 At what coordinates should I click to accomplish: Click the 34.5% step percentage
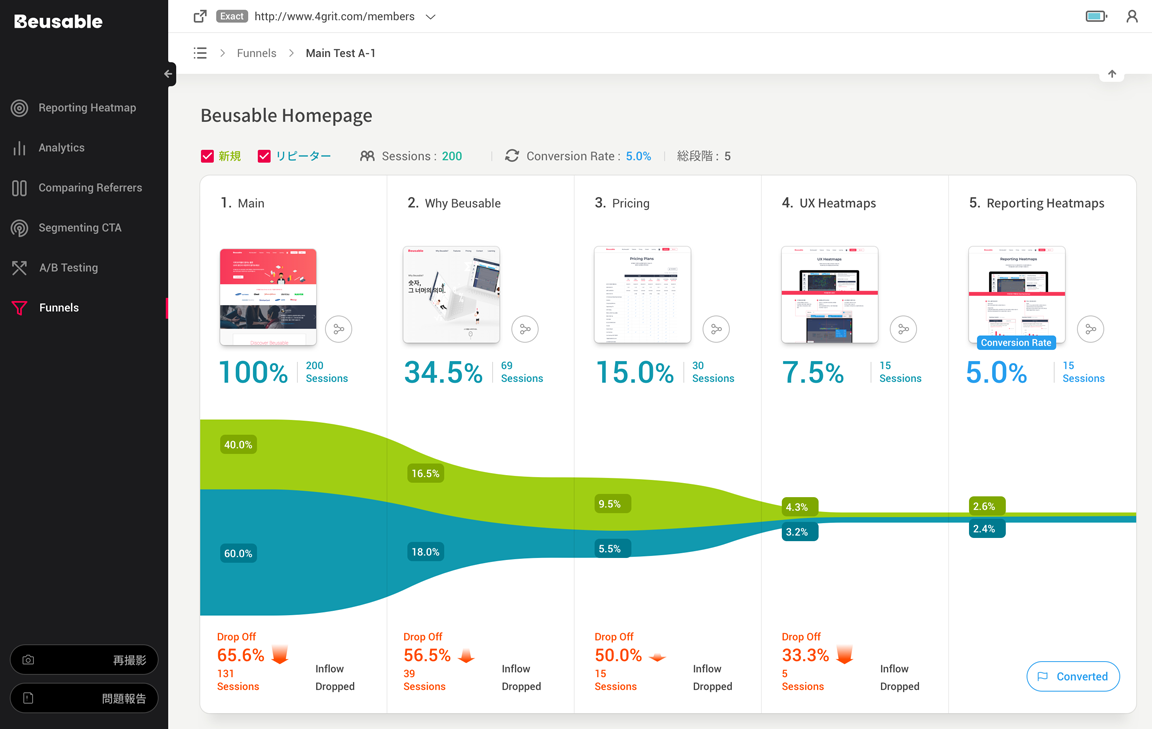pyautogui.click(x=444, y=373)
